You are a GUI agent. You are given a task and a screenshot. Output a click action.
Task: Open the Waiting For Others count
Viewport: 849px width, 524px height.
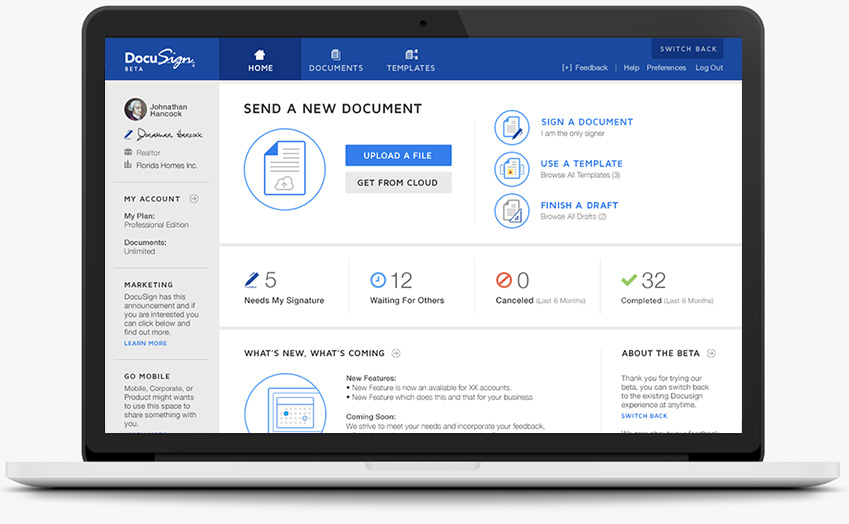pos(401,280)
